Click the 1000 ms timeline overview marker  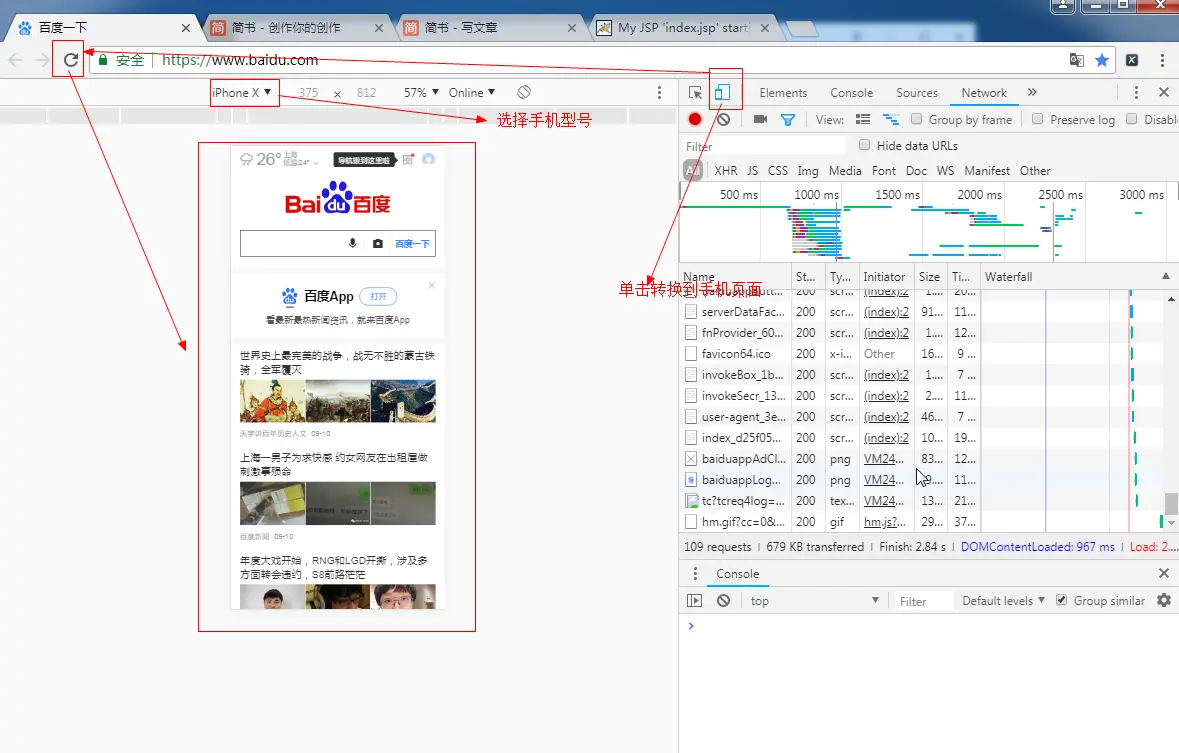point(816,194)
